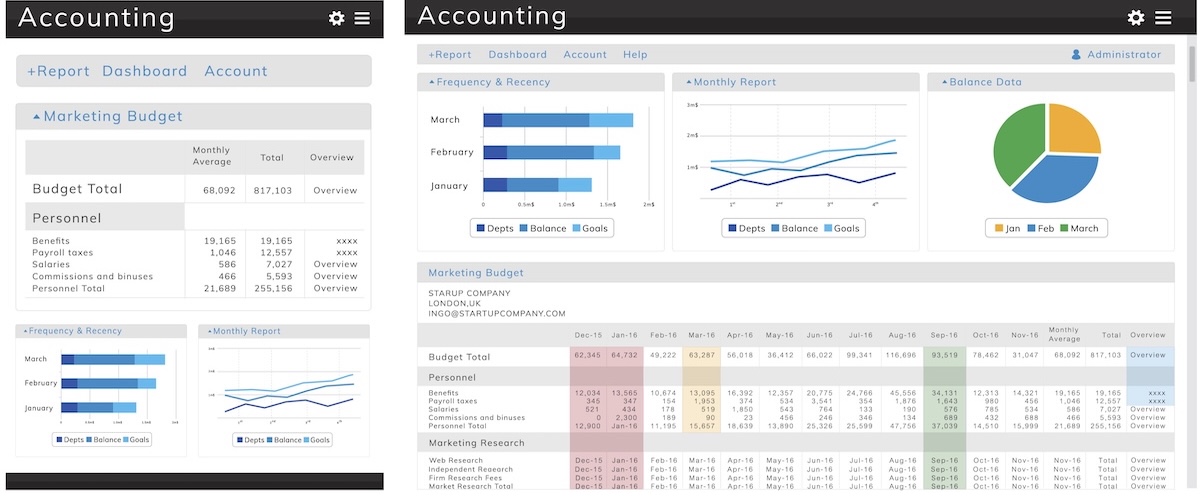Open the Help menu item
Viewport: 1200px width, 500px height.
coord(635,55)
